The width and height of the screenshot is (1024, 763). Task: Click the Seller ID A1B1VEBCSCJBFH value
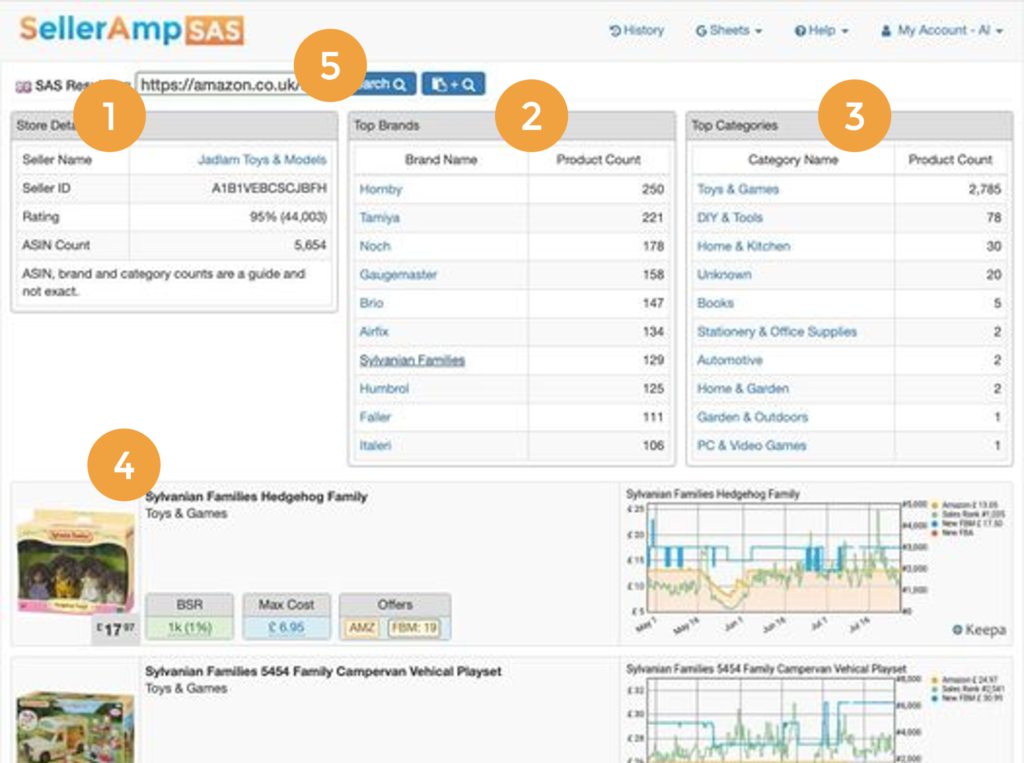coord(269,188)
